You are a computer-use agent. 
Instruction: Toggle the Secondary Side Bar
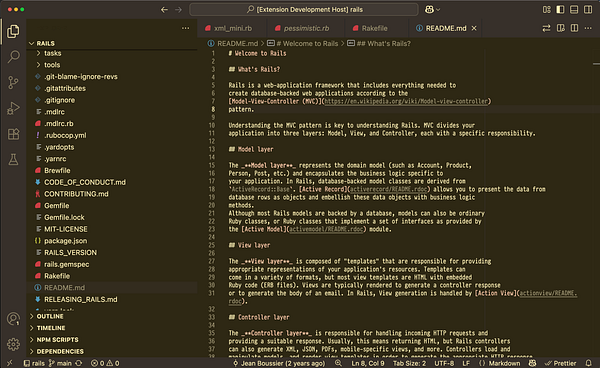588,10
